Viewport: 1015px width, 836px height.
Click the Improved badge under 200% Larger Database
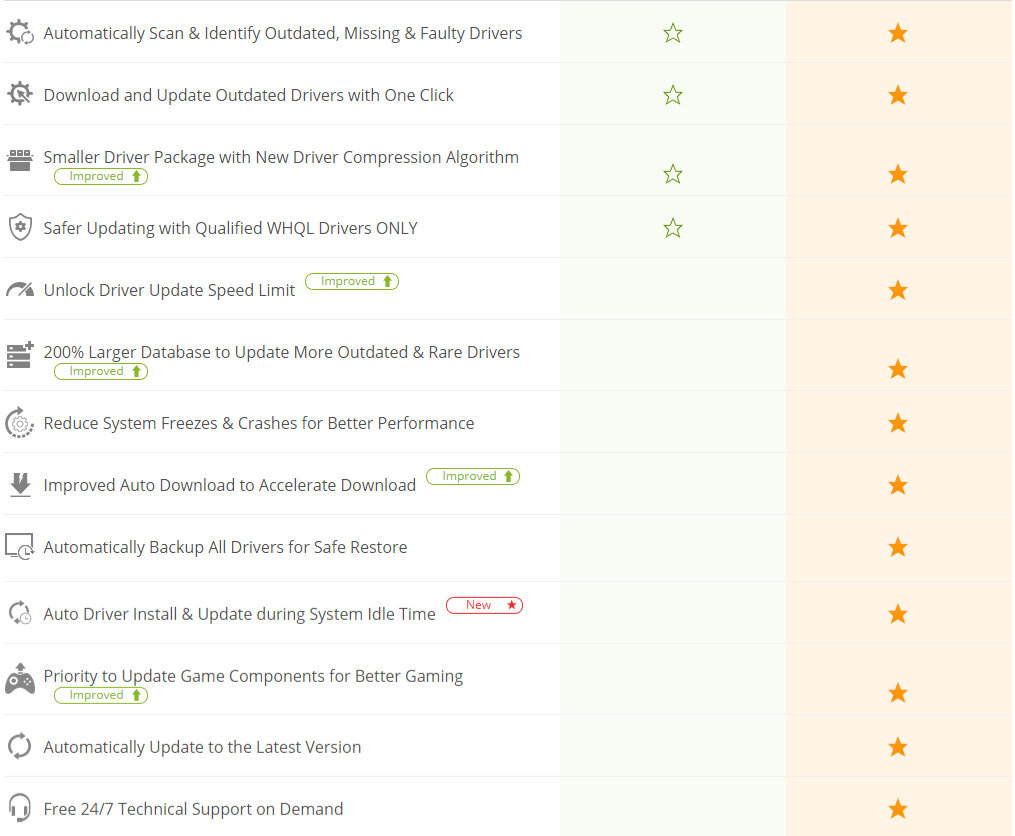click(x=101, y=371)
